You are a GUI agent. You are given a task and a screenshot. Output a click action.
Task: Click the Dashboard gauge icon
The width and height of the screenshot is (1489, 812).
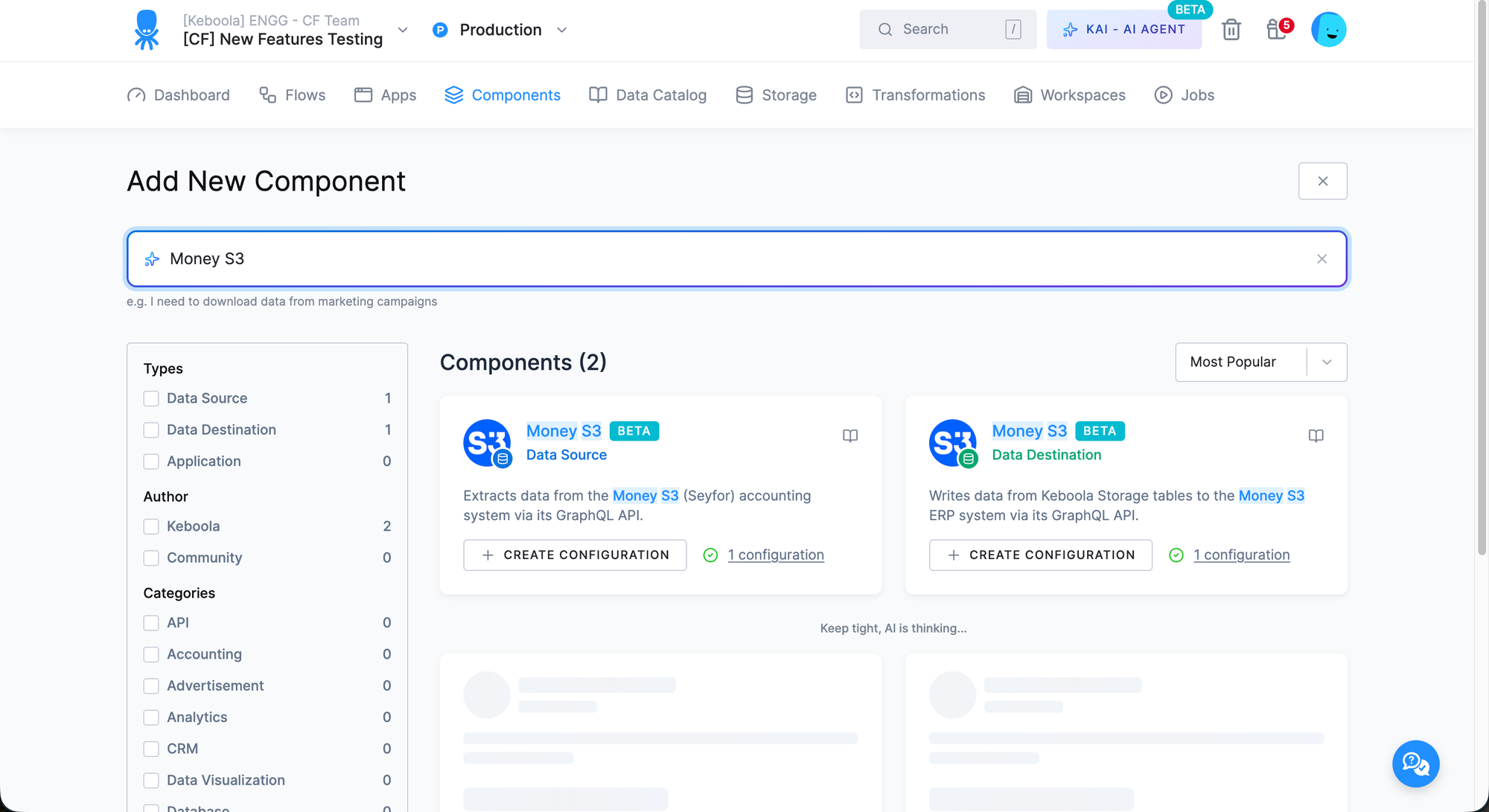point(136,95)
